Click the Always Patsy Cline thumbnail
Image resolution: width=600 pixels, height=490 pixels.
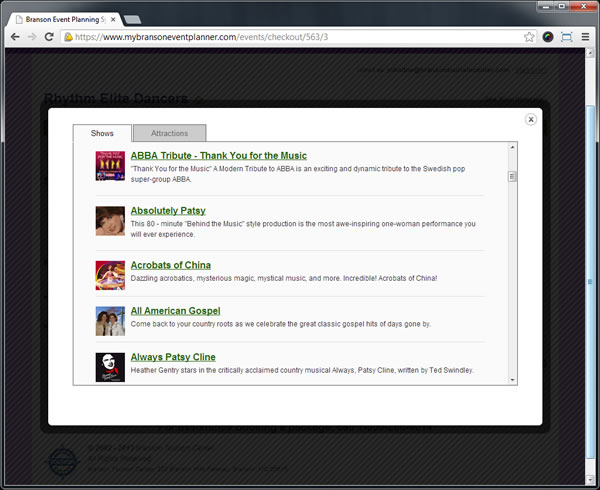pyautogui.click(x=110, y=367)
